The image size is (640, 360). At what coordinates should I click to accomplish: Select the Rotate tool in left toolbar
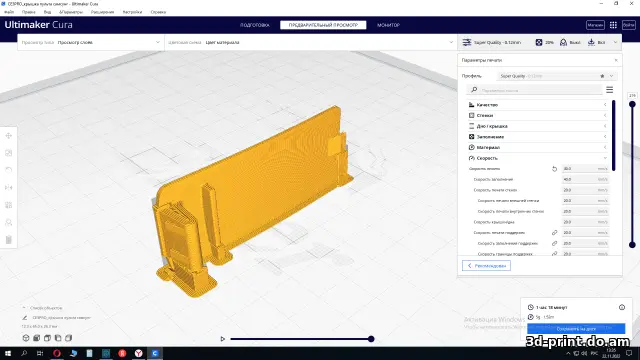[x=9, y=170]
